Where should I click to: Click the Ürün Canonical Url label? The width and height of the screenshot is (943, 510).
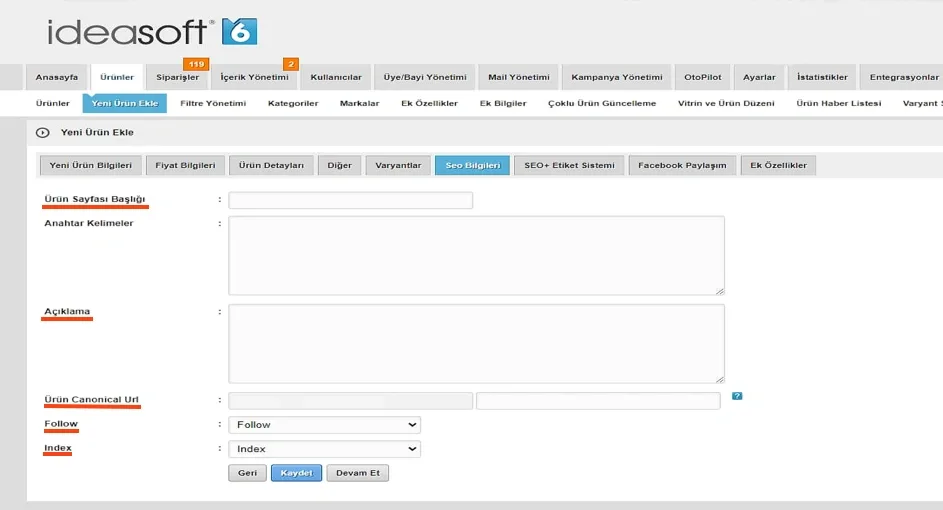91,399
